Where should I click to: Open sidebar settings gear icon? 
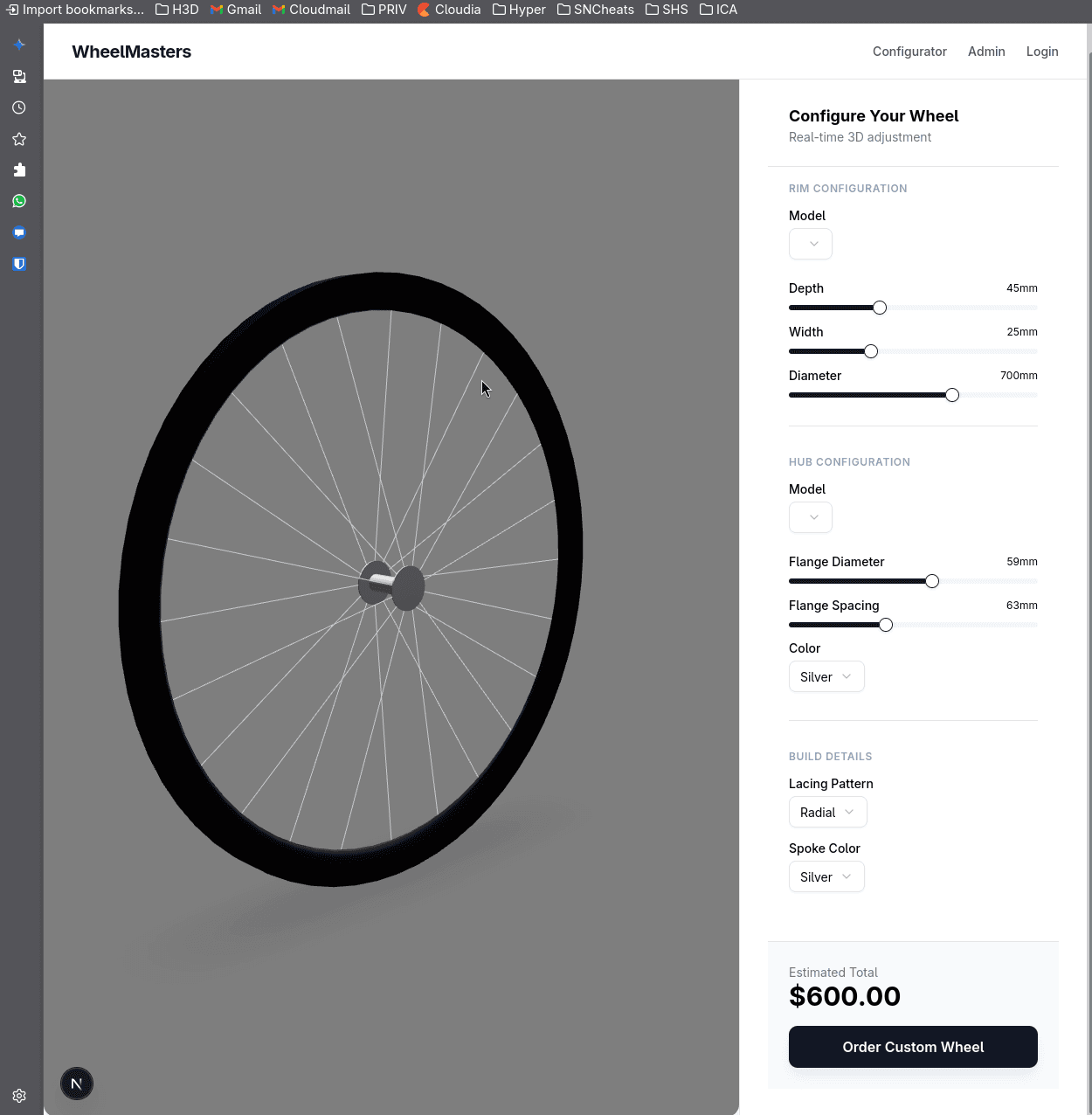pos(19,1096)
